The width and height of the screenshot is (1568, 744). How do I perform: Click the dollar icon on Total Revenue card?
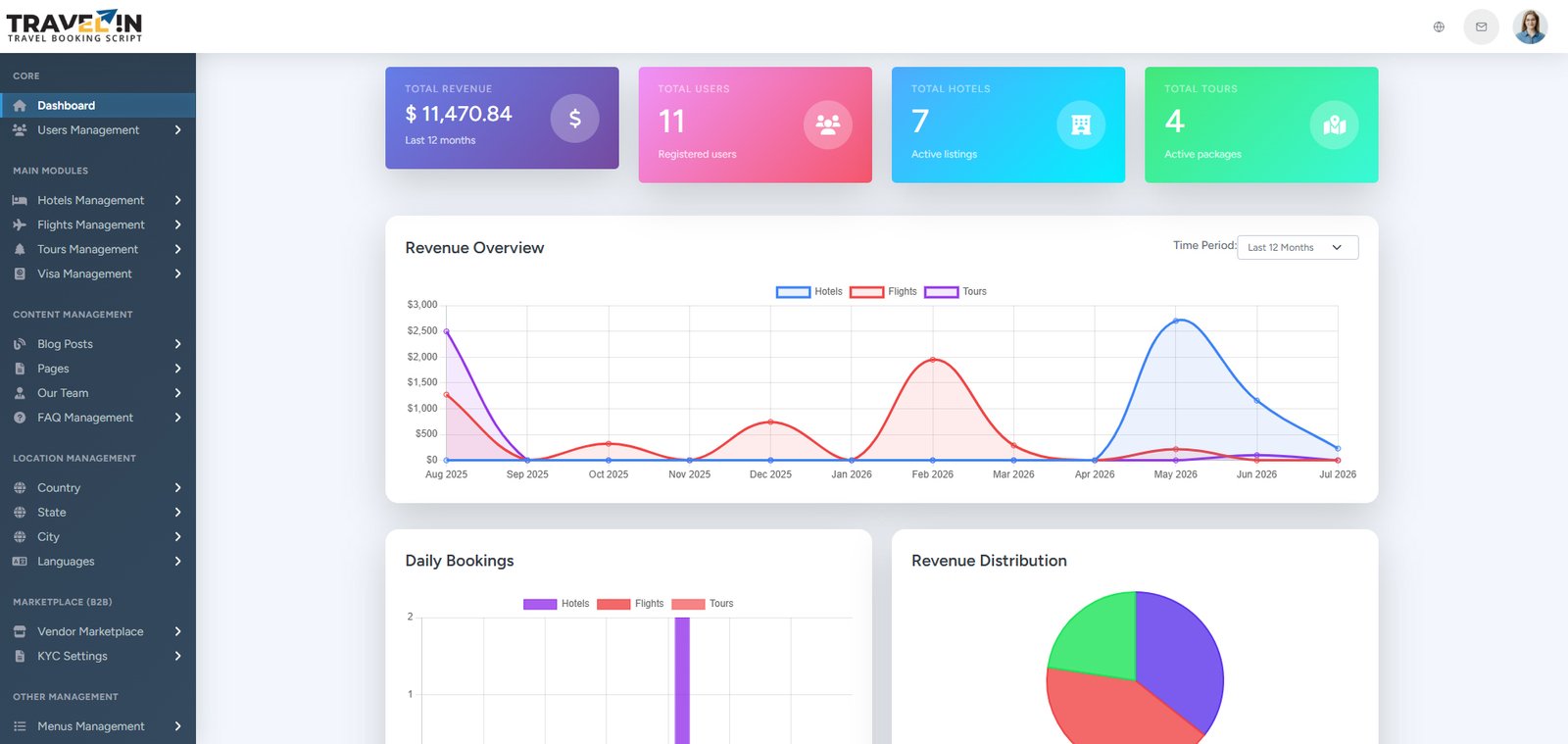tap(574, 119)
